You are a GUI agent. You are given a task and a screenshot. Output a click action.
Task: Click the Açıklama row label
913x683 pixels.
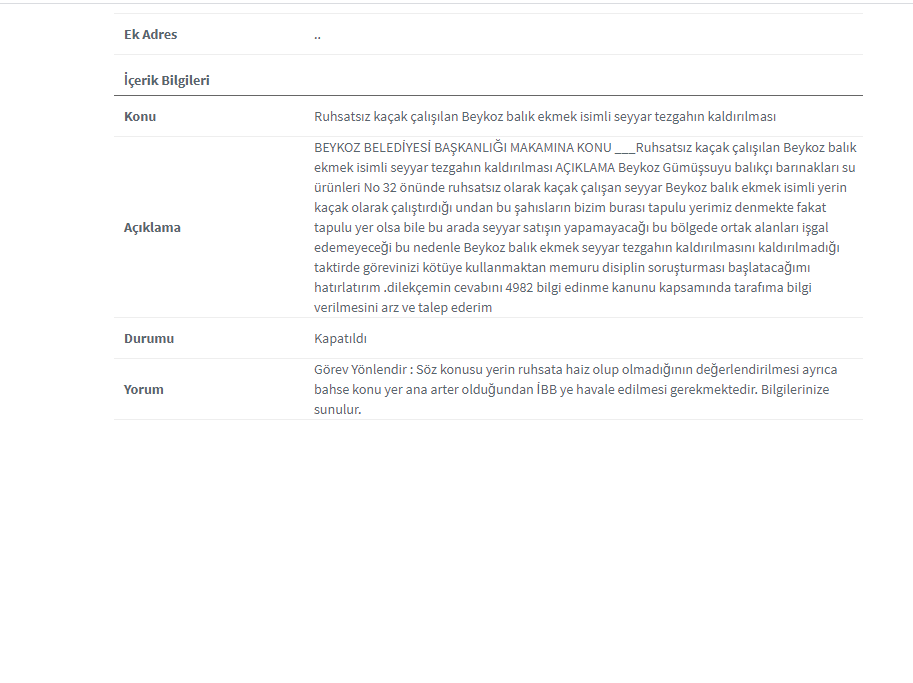[x=152, y=227]
